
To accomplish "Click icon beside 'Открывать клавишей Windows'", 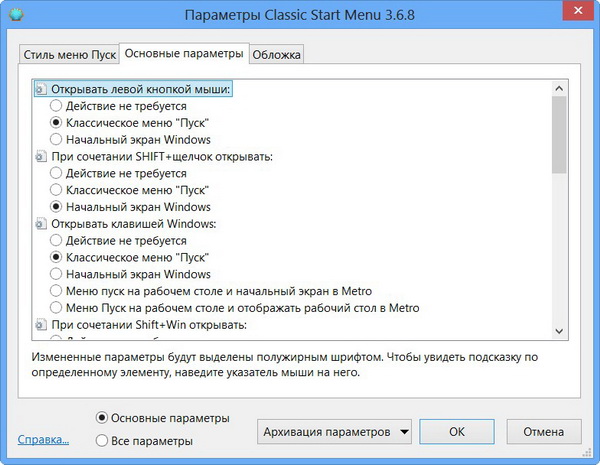I will [x=40, y=222].
